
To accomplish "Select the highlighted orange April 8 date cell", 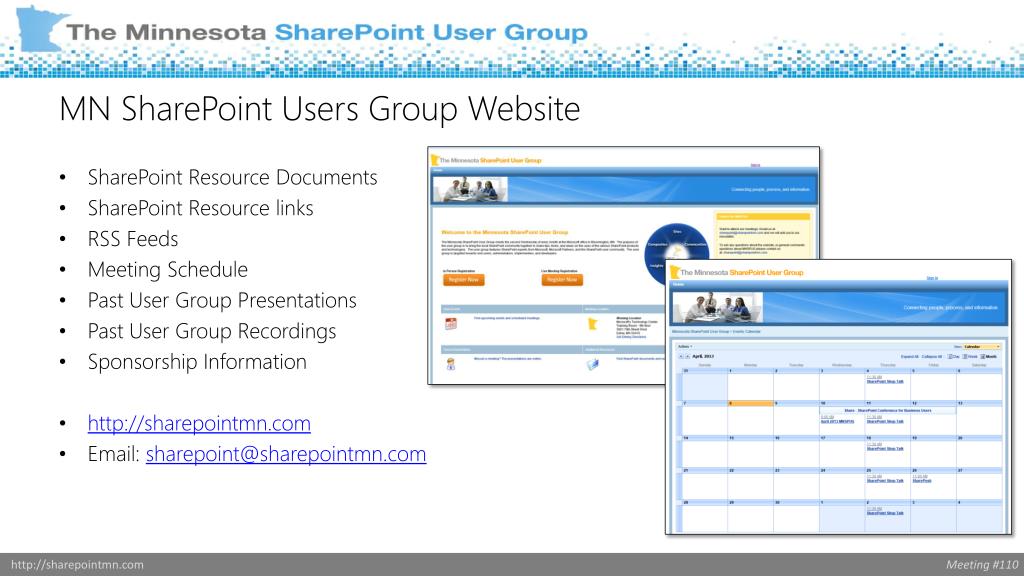I will point(750,404).
